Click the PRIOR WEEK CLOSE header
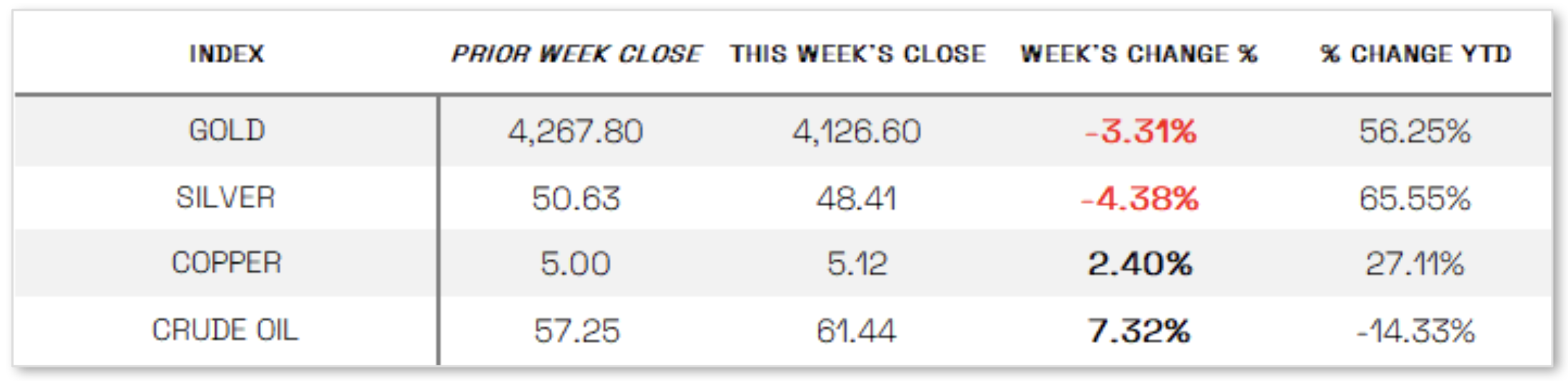This screenshot has height=381, width=1568. pyautogui.click(x=576, y=54)
